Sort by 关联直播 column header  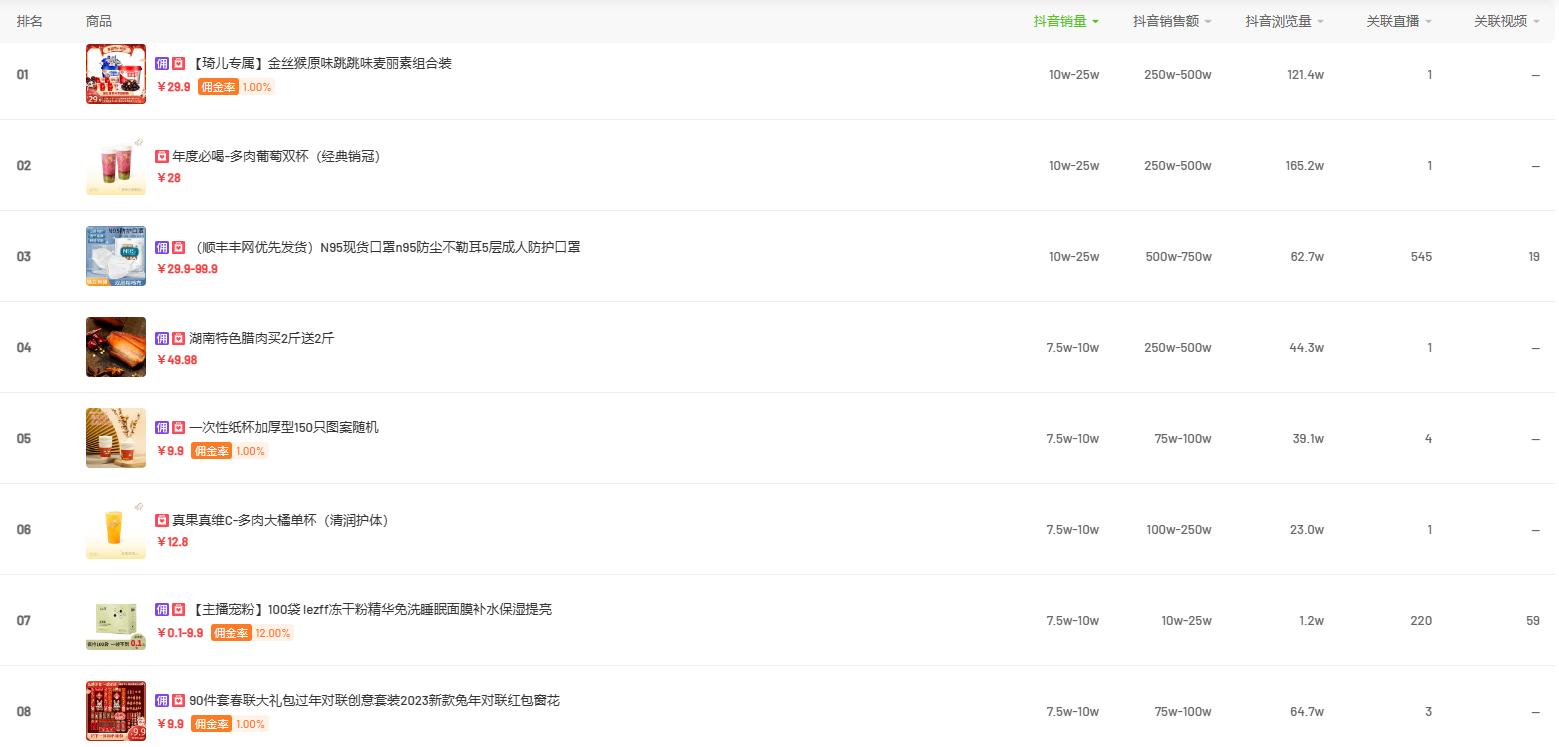point(1399,21)
